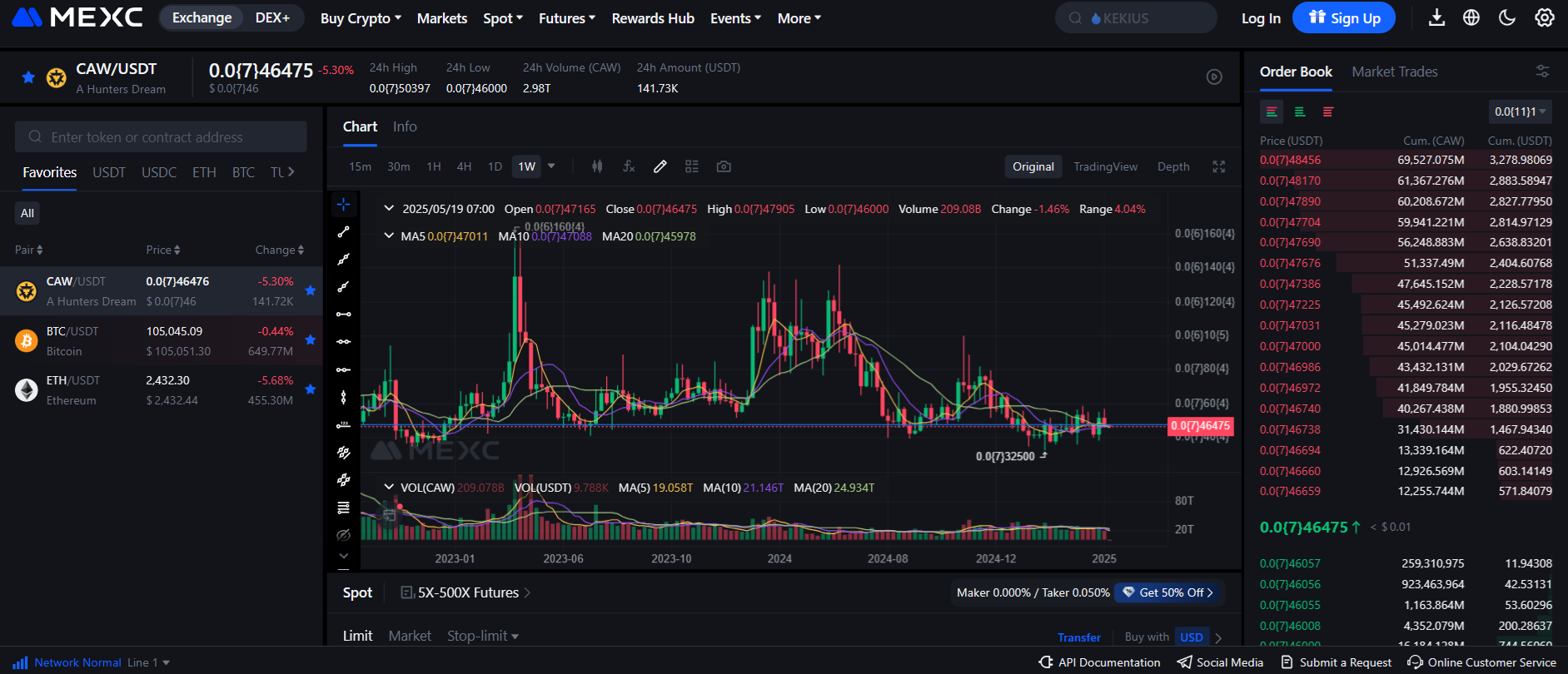
Task: Switch to the Market Trades tab
Action: coord(1394,72)
